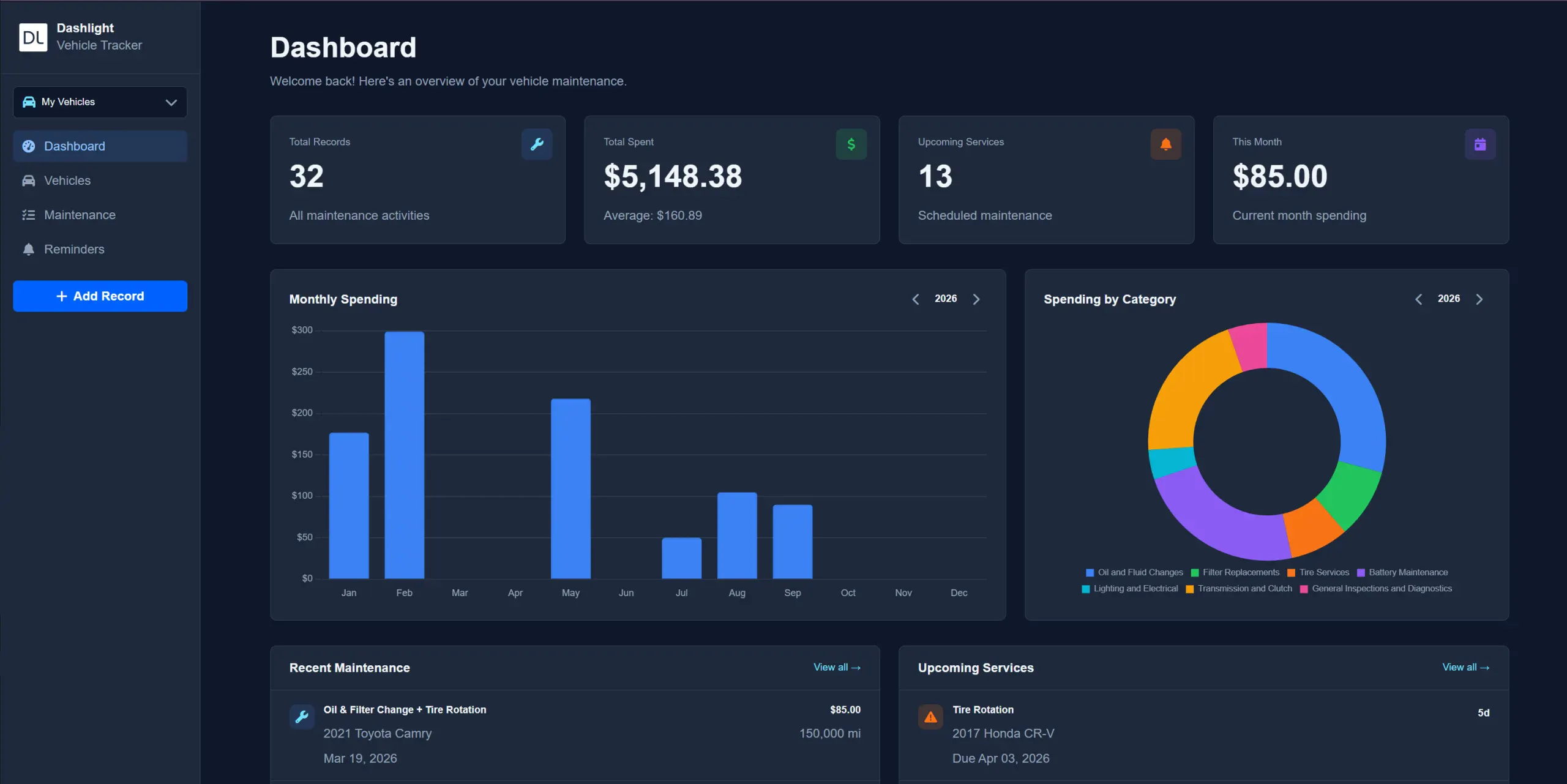Click the Mar 19, 2026 record date

point(360,758)
